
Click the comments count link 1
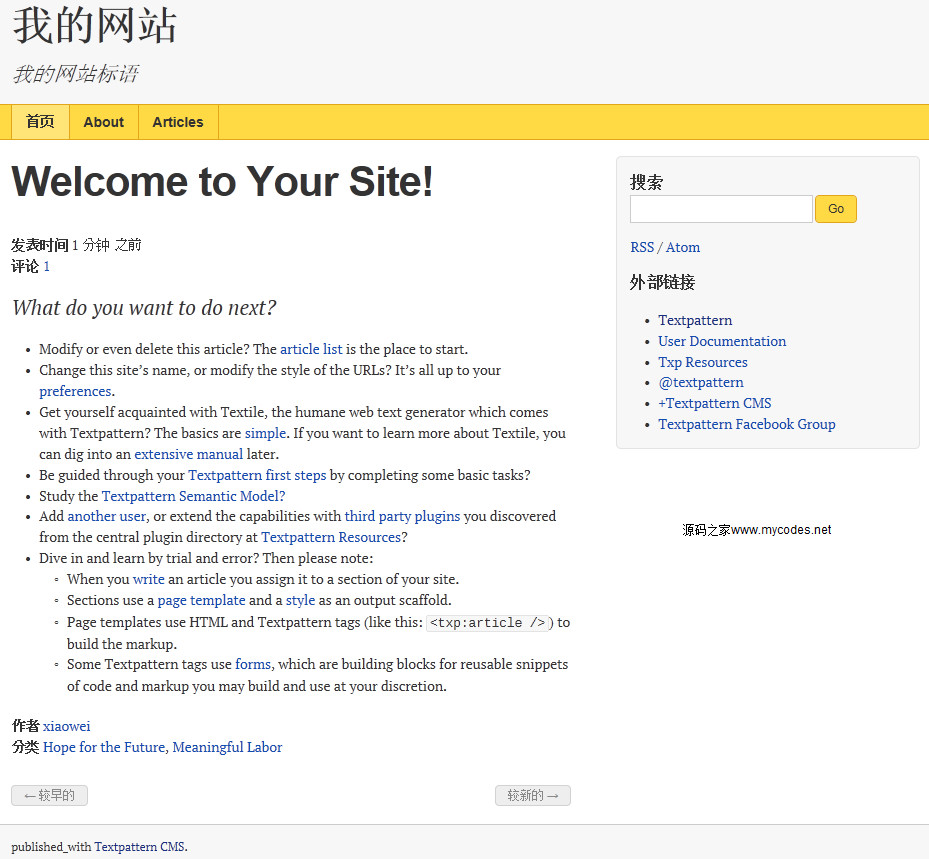[x=47, y=267]
